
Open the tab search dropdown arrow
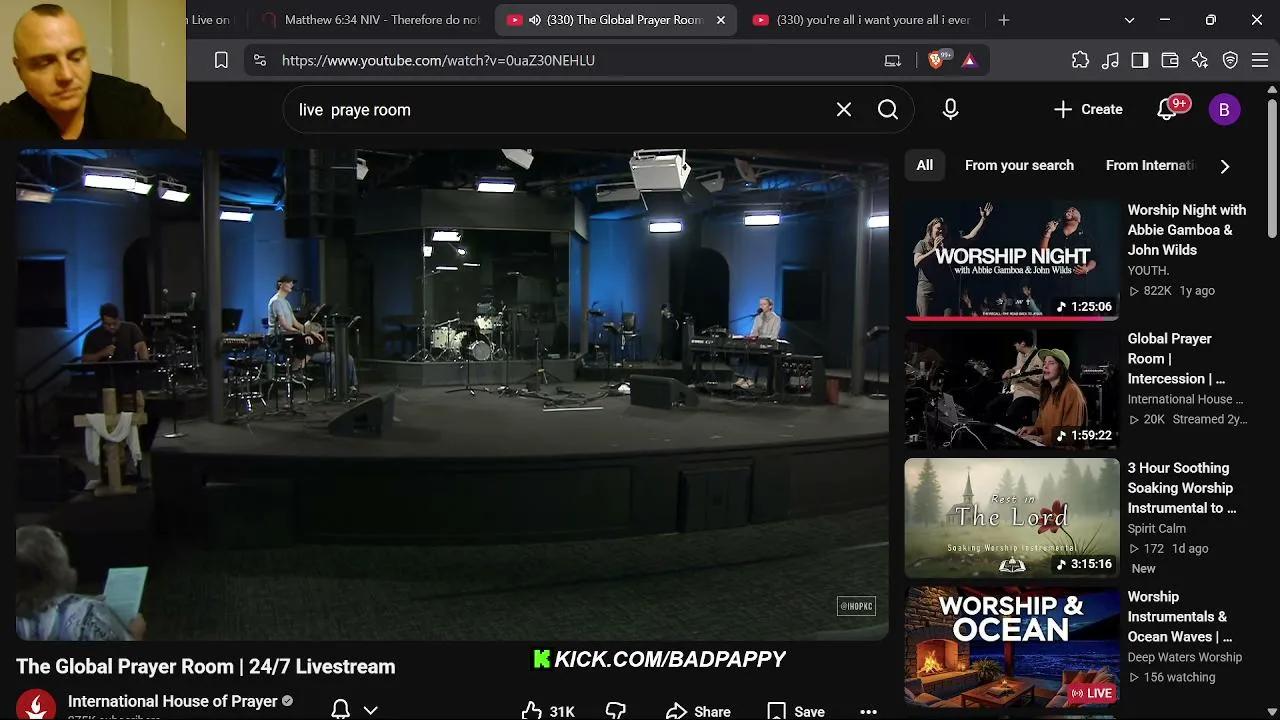[x=1129, y=20]
